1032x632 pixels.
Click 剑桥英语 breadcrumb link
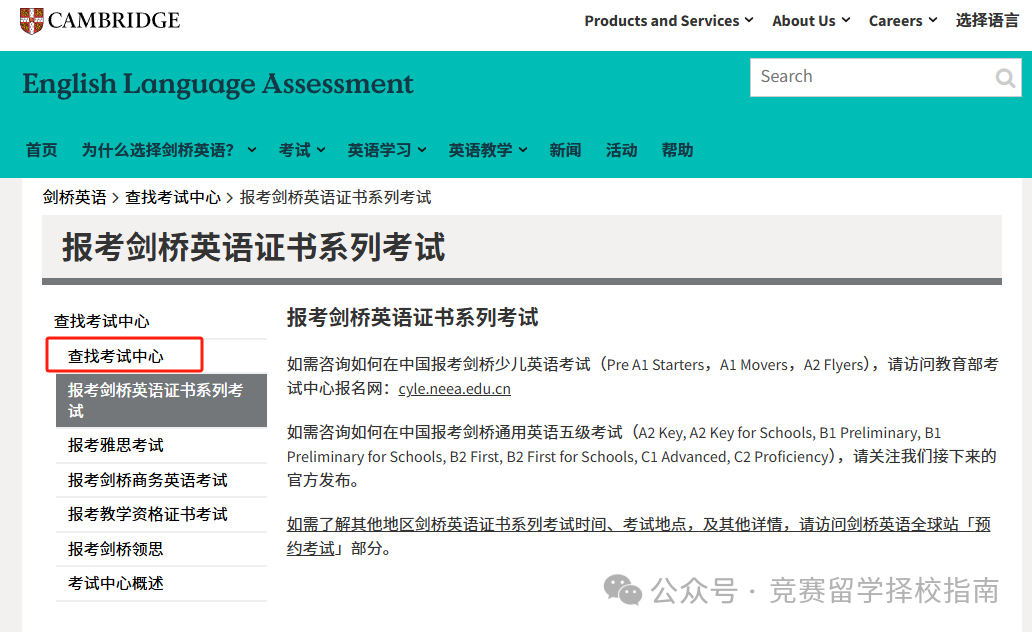click(74, 198)
